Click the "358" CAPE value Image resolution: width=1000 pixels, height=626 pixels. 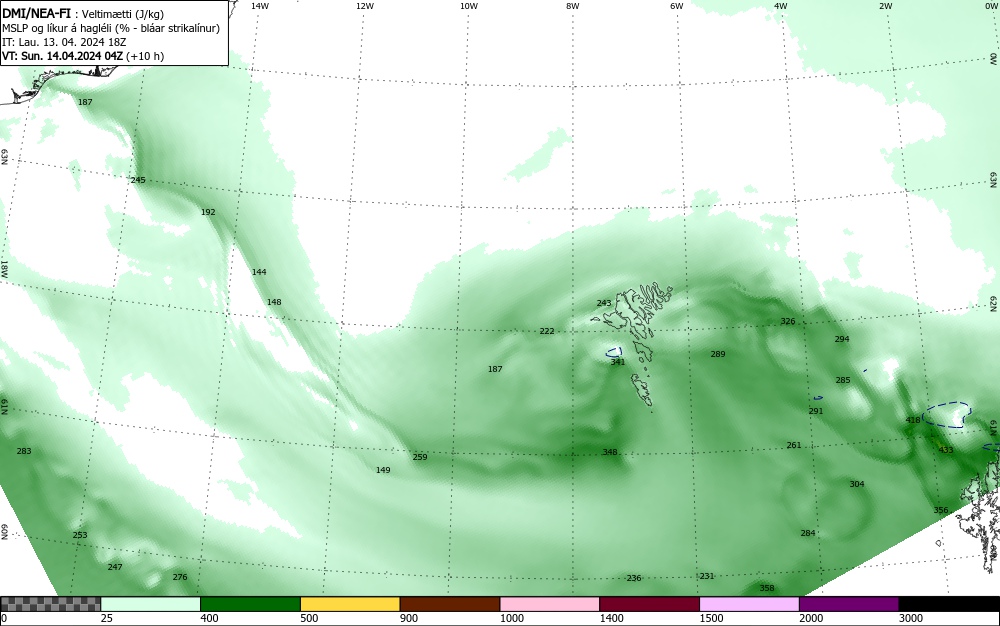coord(767,588)
